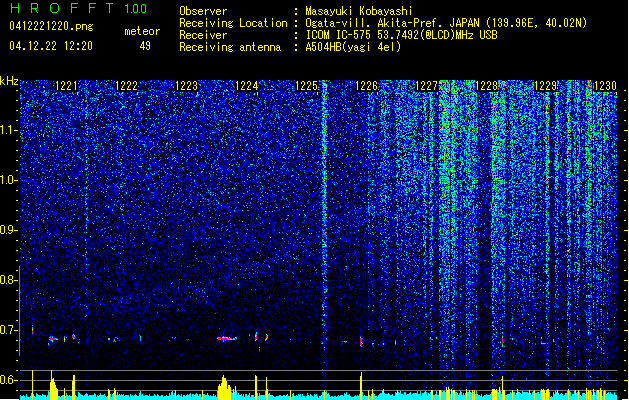Click the HROFFT 1.0.0 title text
Viewport: 629px width, 400px height.
[78, 8]
